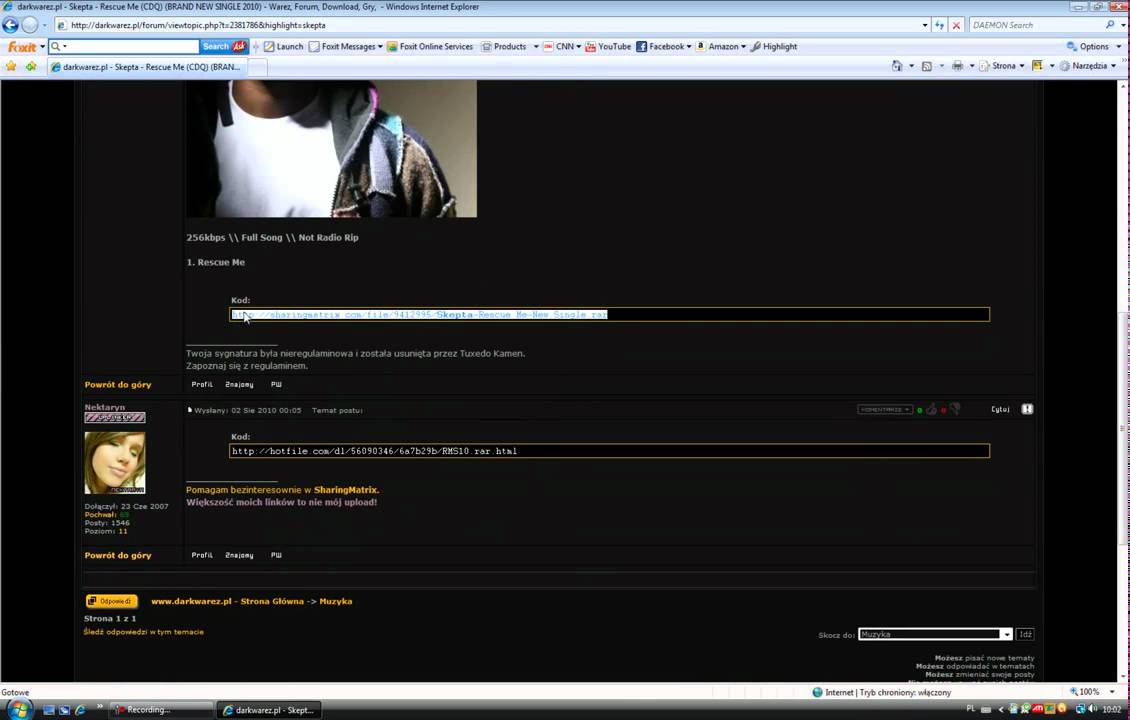Open Foxit Online Services
Screen dimensions: 1130x720
pyautogui.click(x=430, y=46)
